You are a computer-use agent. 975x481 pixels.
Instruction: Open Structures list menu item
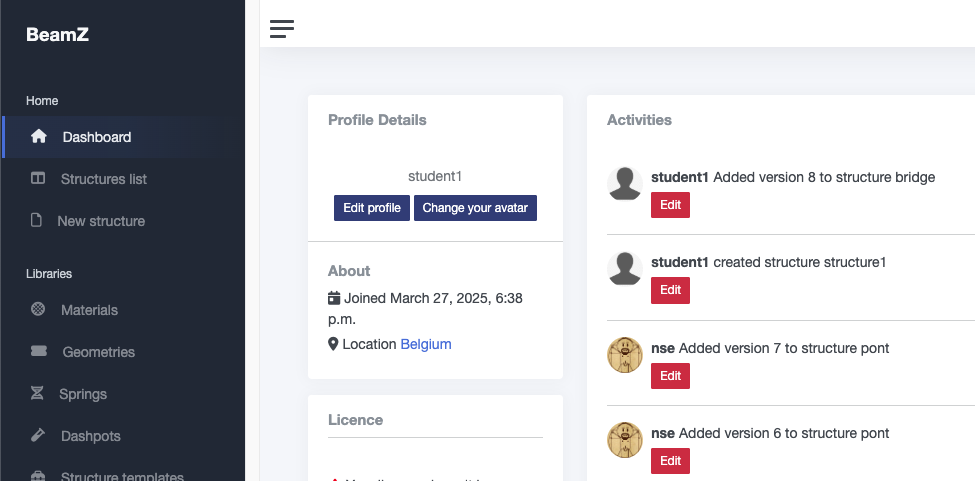tap(104, 179)
